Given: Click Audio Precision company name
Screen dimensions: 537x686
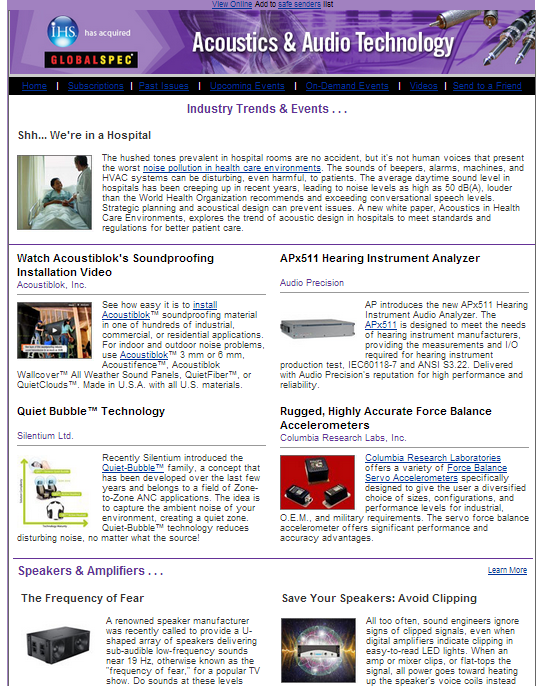Looking at the screenshot, I should [312, 283].
